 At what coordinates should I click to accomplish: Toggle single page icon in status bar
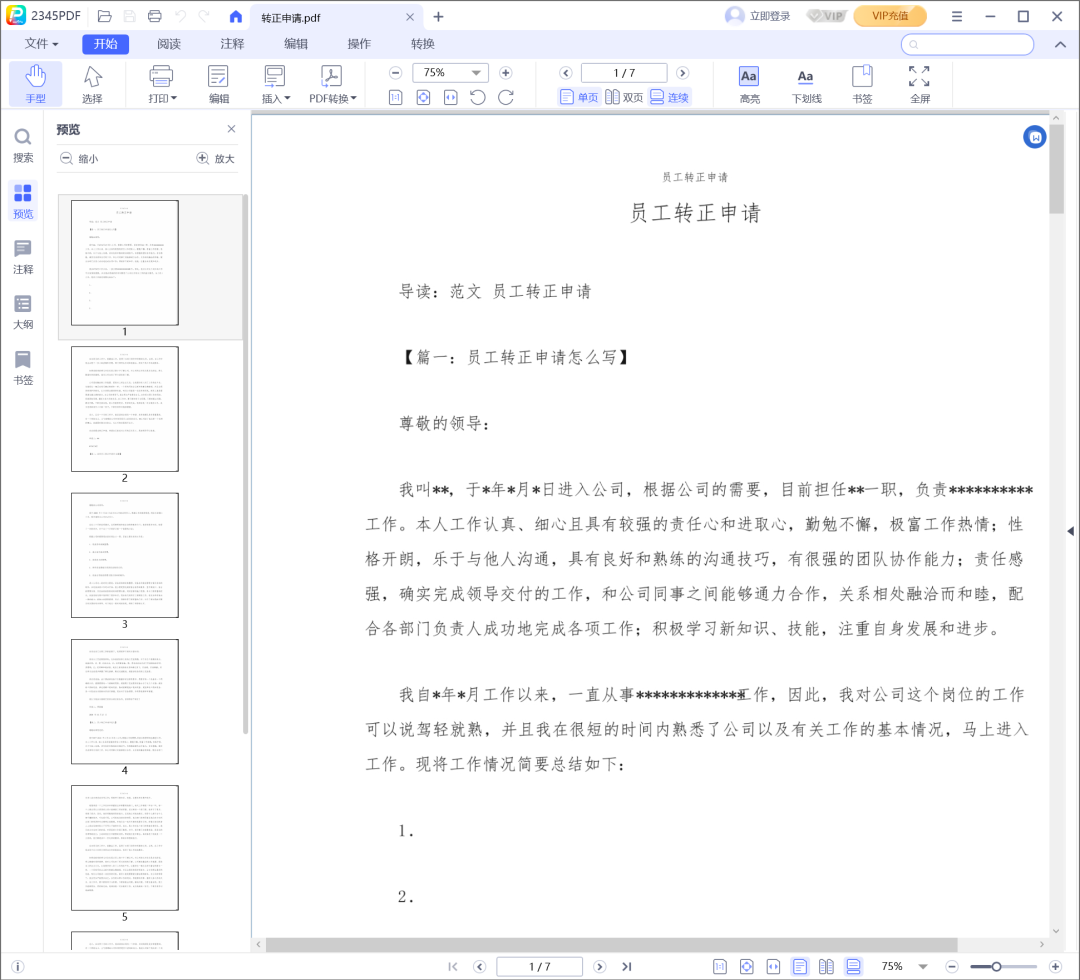(800, 966)
